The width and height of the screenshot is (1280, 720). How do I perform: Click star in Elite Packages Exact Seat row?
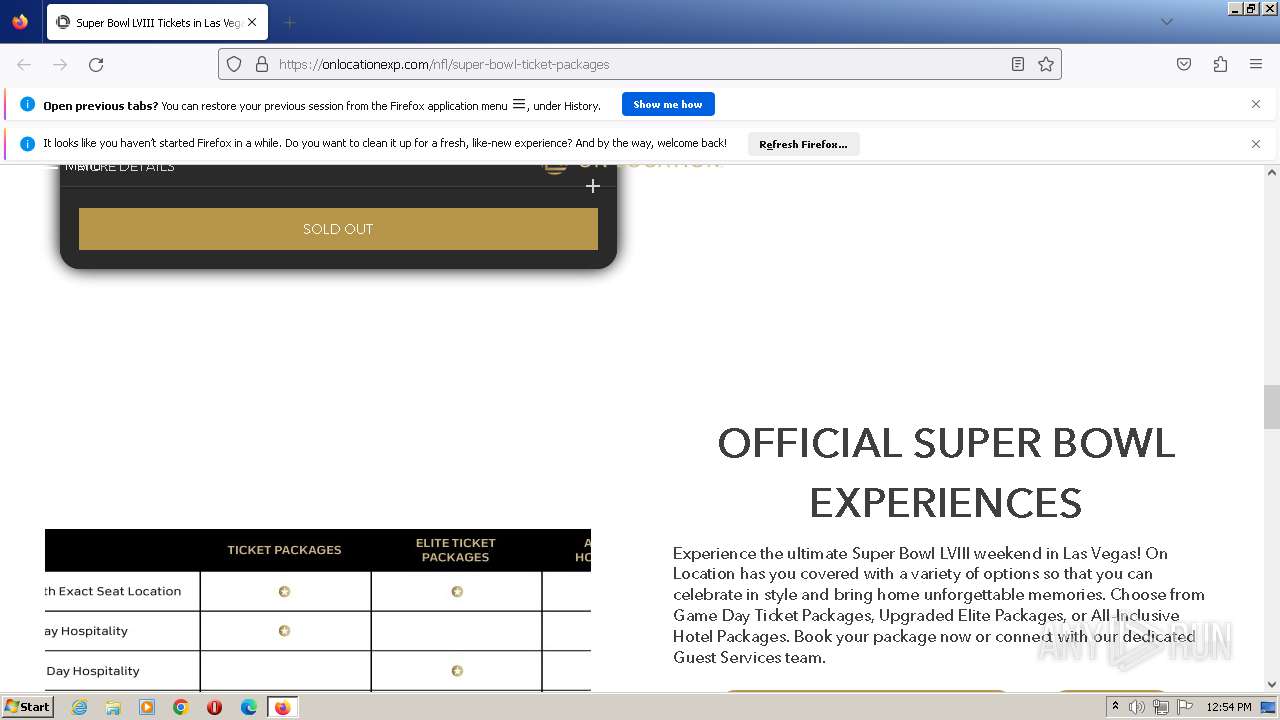pyautogui.click(x=457, y=592)
